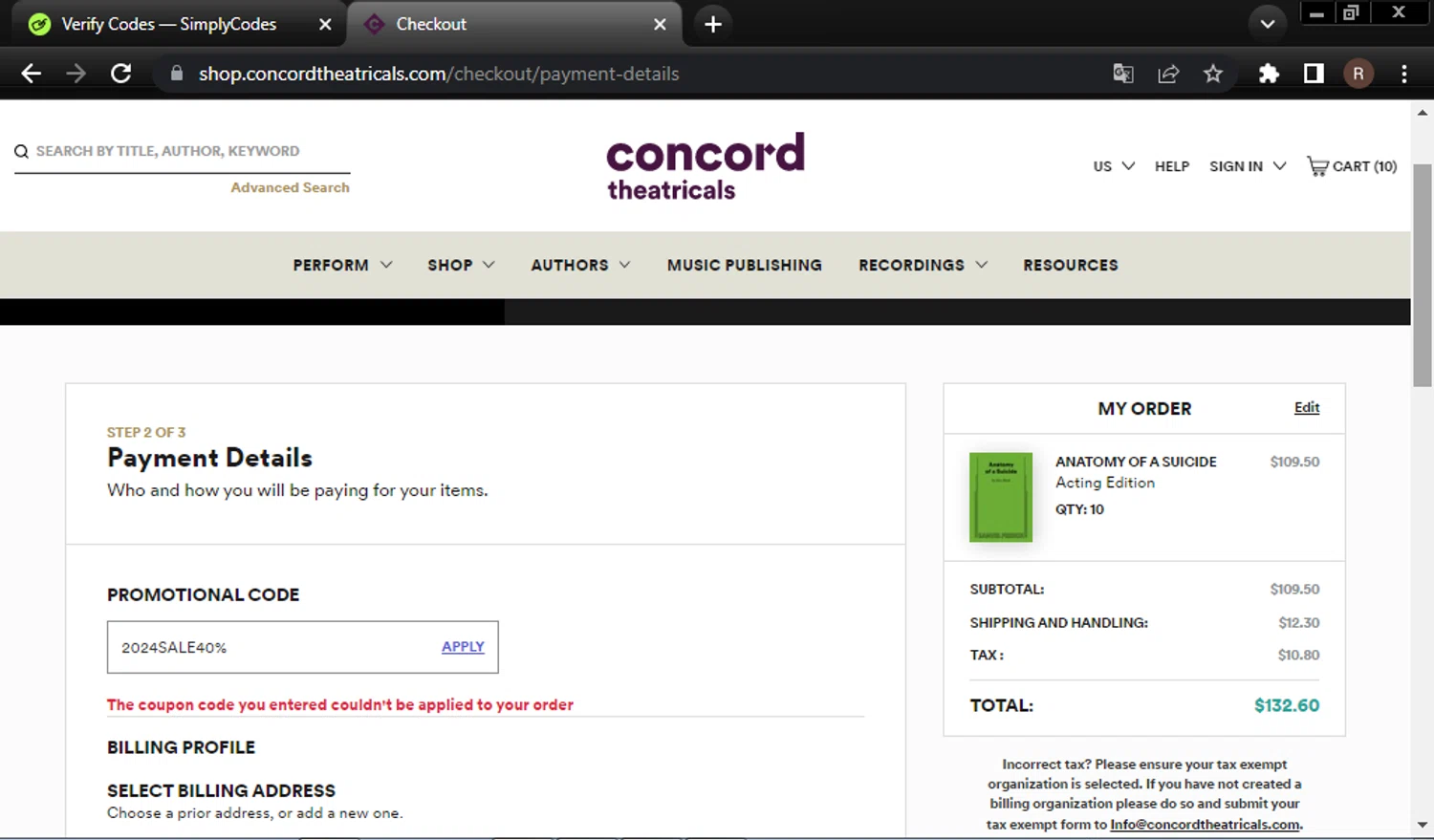Open the HELP link
Viewport: 1434px width, 840px height.
(x=1172, y=166)
